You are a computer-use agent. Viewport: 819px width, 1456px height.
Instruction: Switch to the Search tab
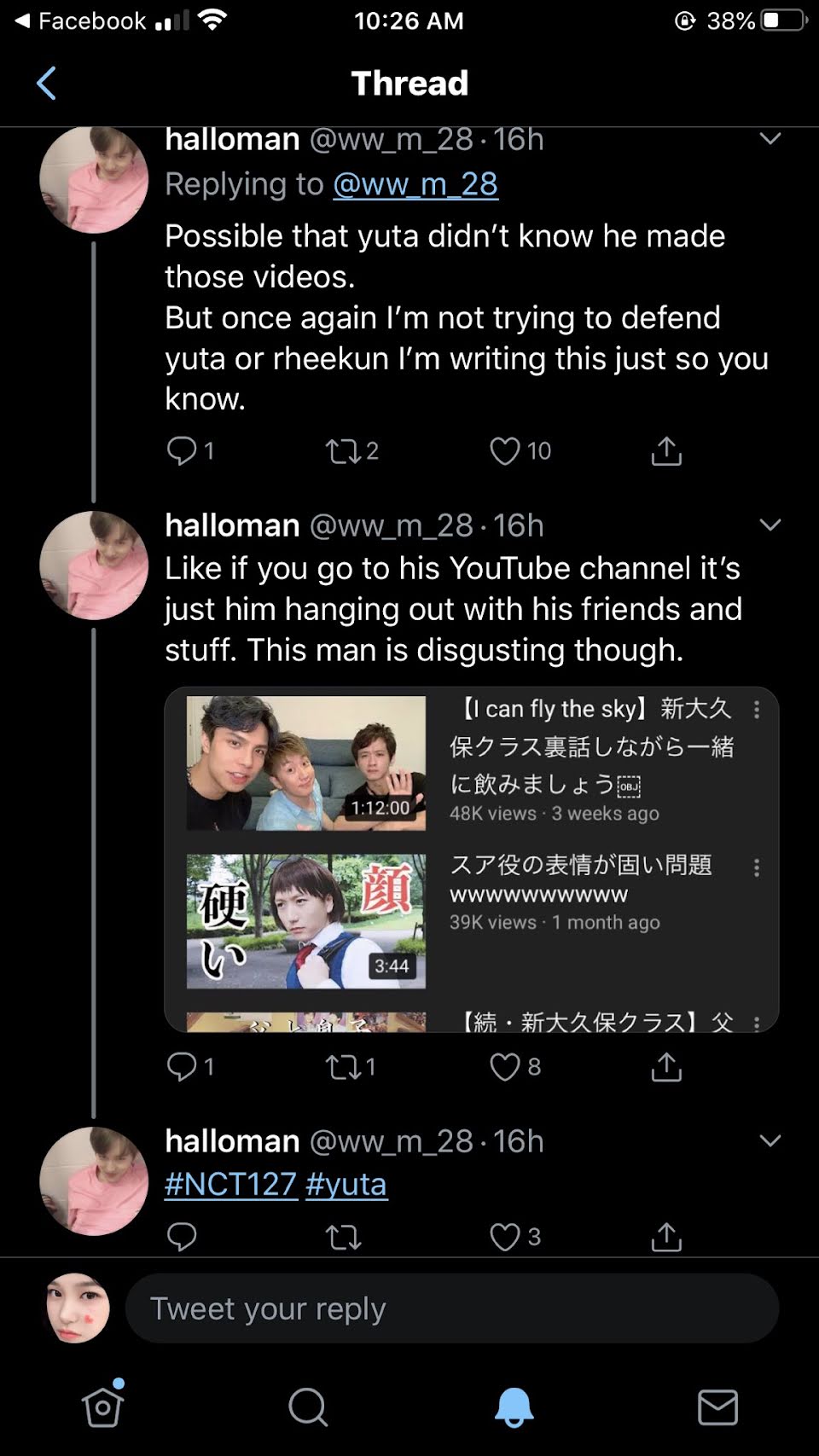[x=308, y=1407]
